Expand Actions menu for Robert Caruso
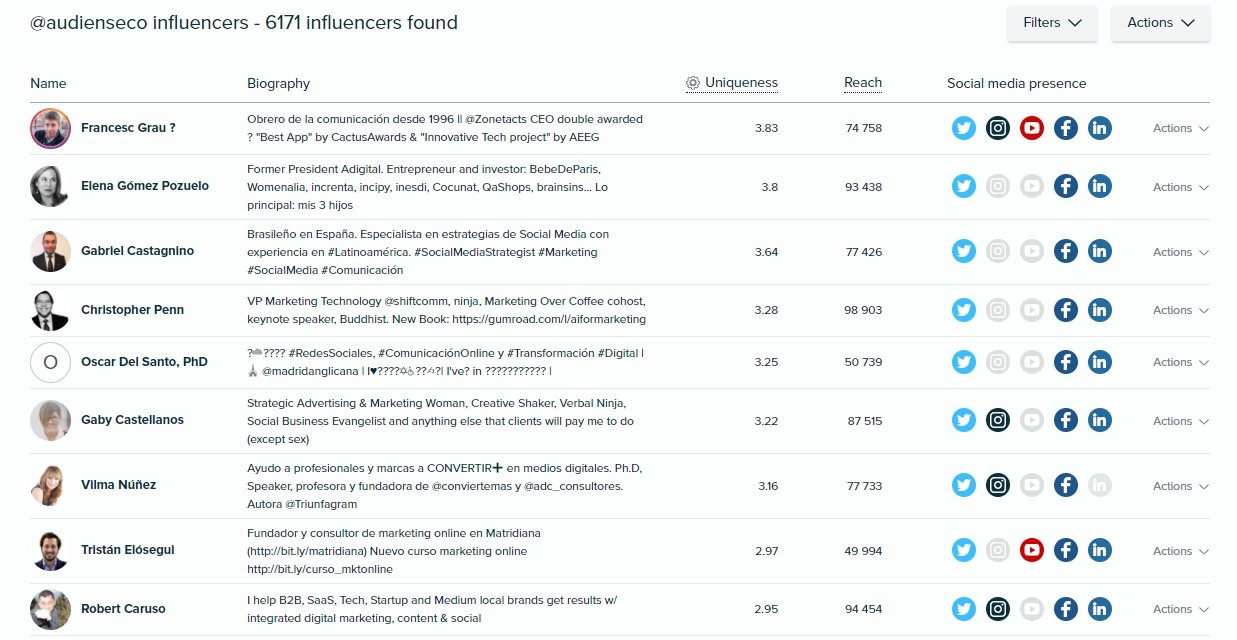The width and height of the screenshot is (1237, 640). pos(1181,609)
